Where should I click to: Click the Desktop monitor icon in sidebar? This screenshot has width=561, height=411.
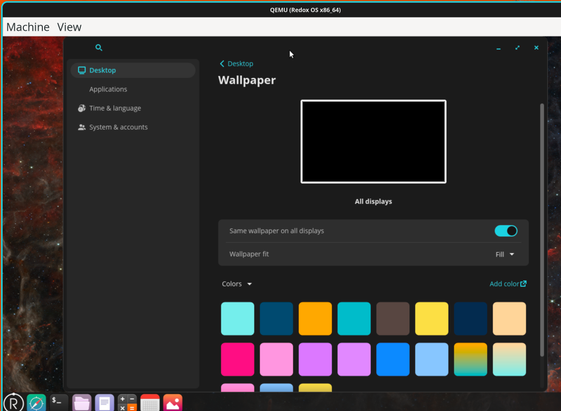point(82,70)
